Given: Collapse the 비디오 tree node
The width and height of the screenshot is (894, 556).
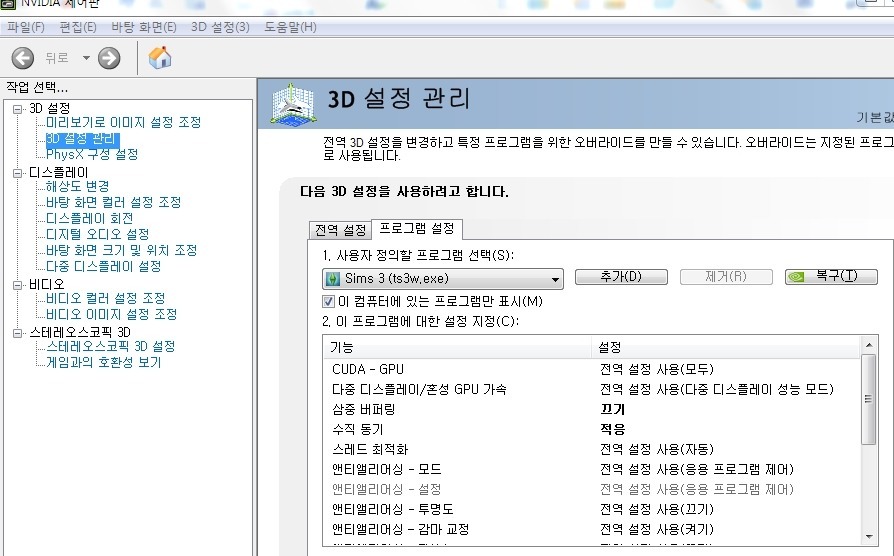Looking at the screenshot, I should pos(18,285).
